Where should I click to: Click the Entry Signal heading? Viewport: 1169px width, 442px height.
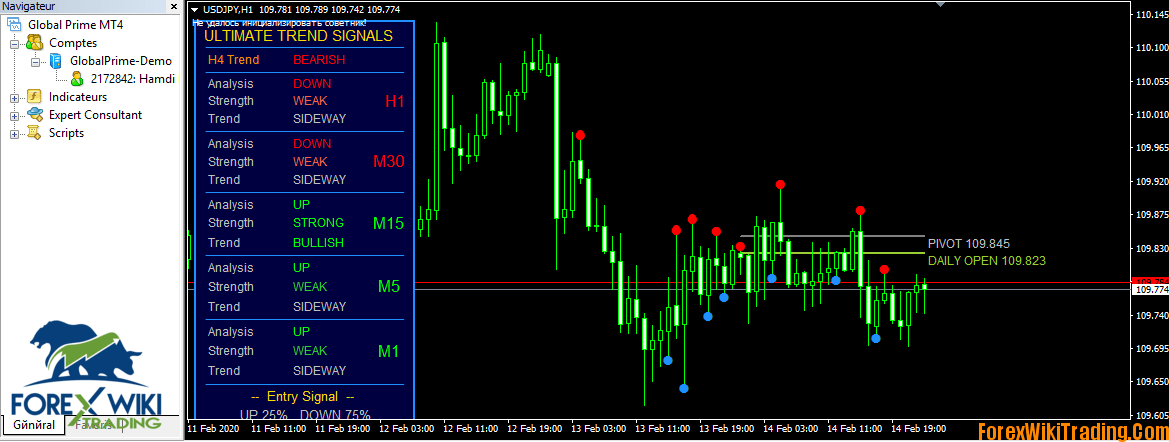303,397
